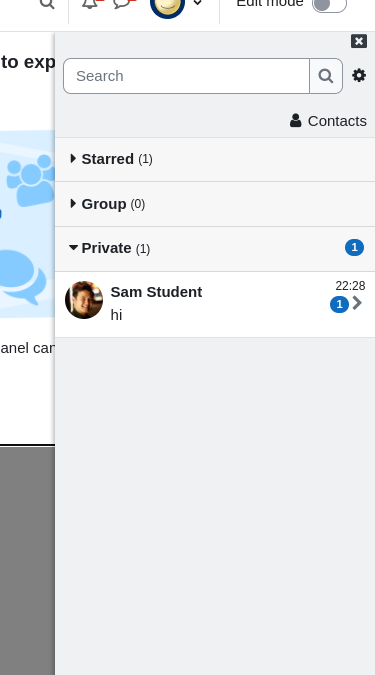
Task: Click the user avatar in top bar
Action: click(167, 5)
